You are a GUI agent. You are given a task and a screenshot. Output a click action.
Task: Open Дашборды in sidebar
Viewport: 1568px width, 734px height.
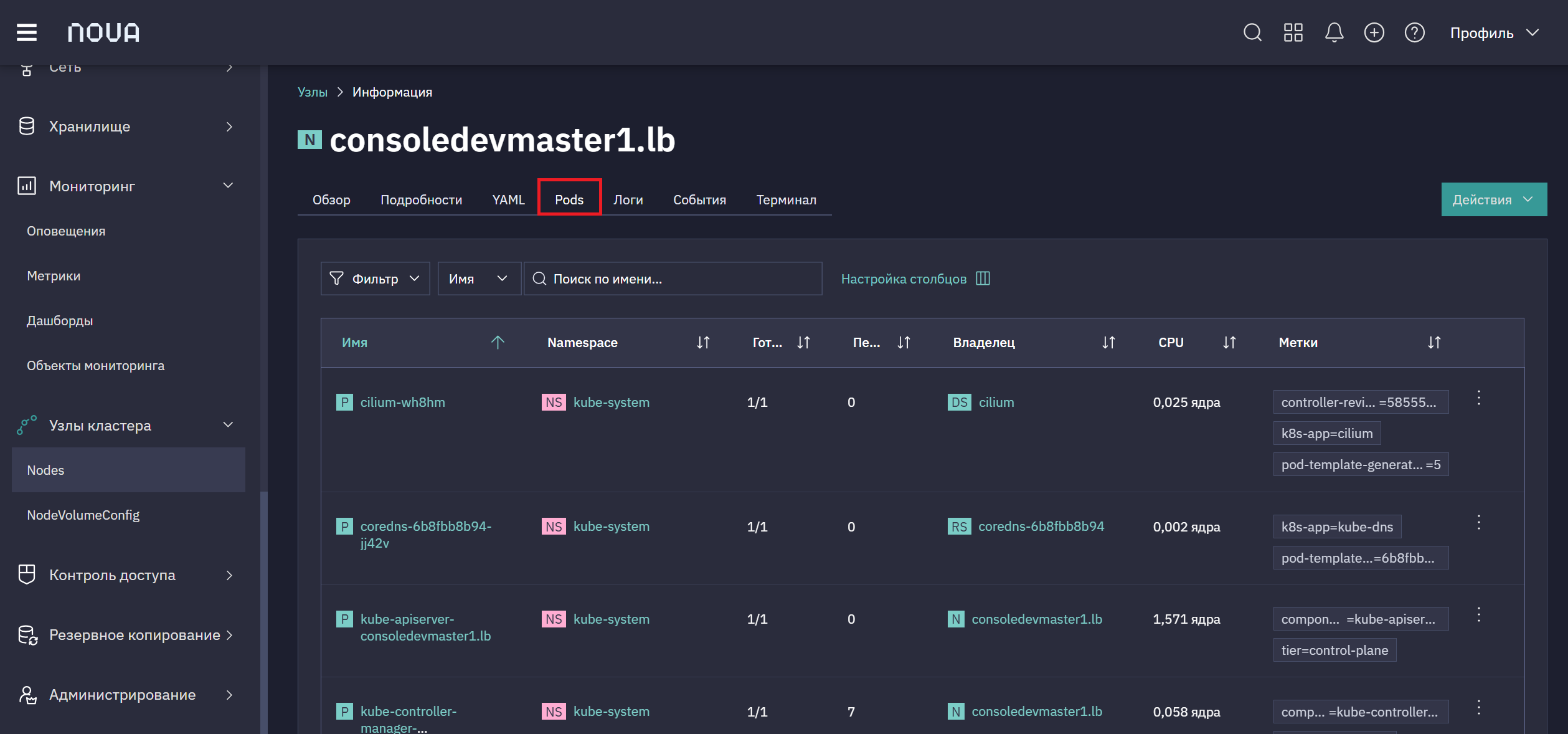pyautogui.click(x=60, y=321)
